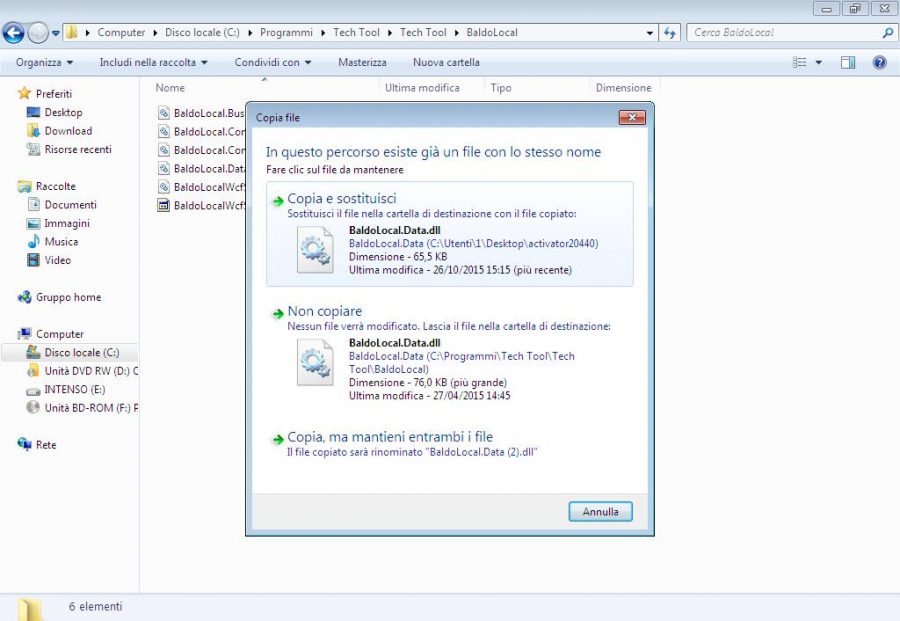Toggle the preview pane icon
The width and height of the screenshot is (900, 621).
coord(846,61)
